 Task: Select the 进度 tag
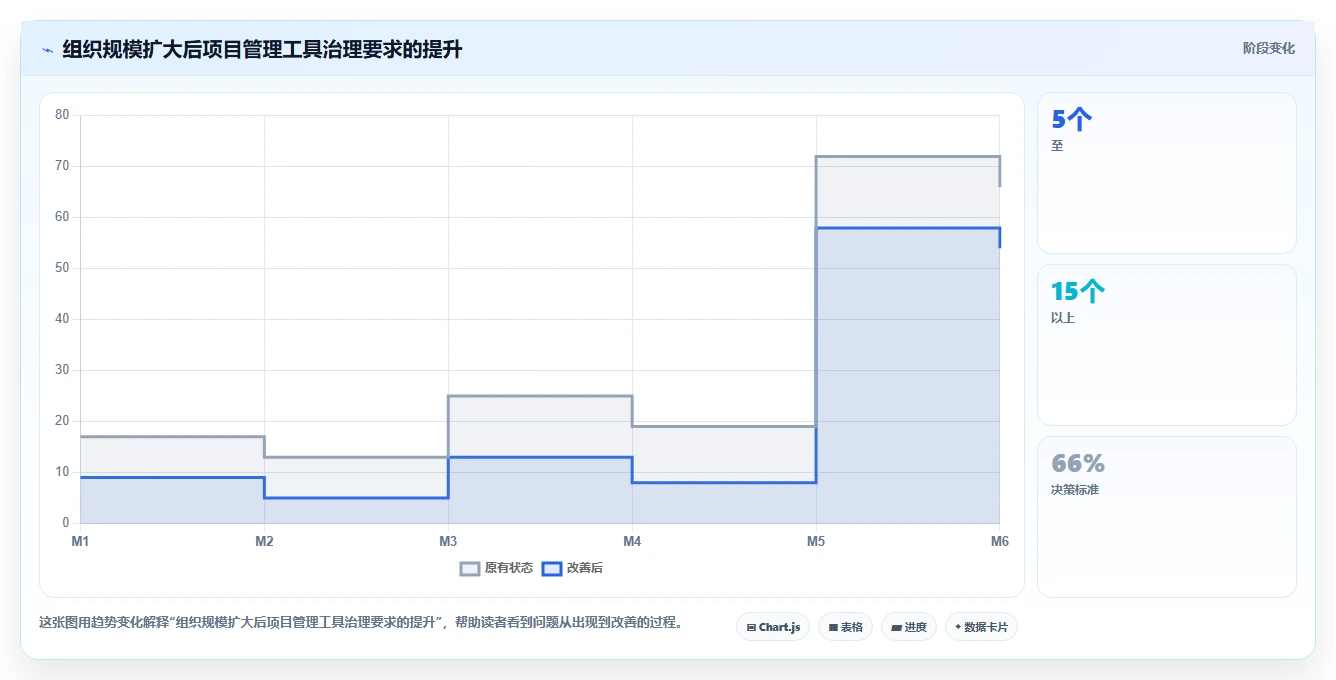[908, 627]
